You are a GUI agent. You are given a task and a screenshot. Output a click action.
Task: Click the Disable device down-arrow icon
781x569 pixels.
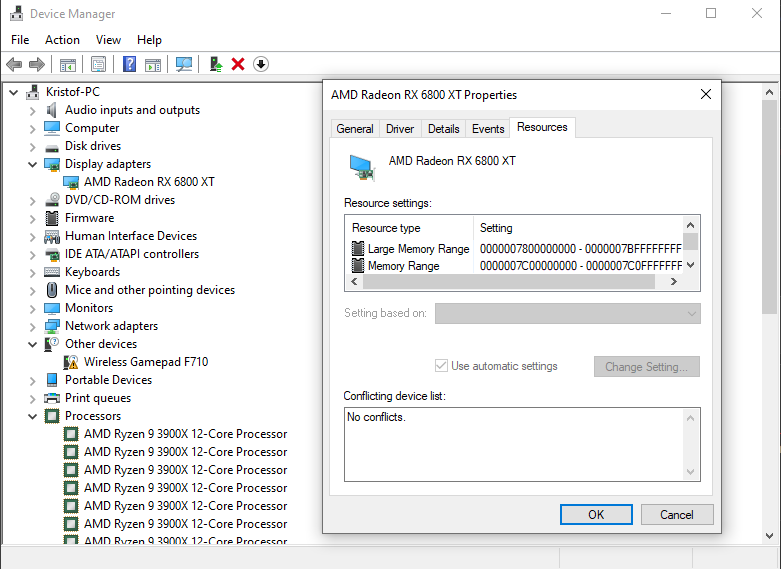tap(260, 64)
